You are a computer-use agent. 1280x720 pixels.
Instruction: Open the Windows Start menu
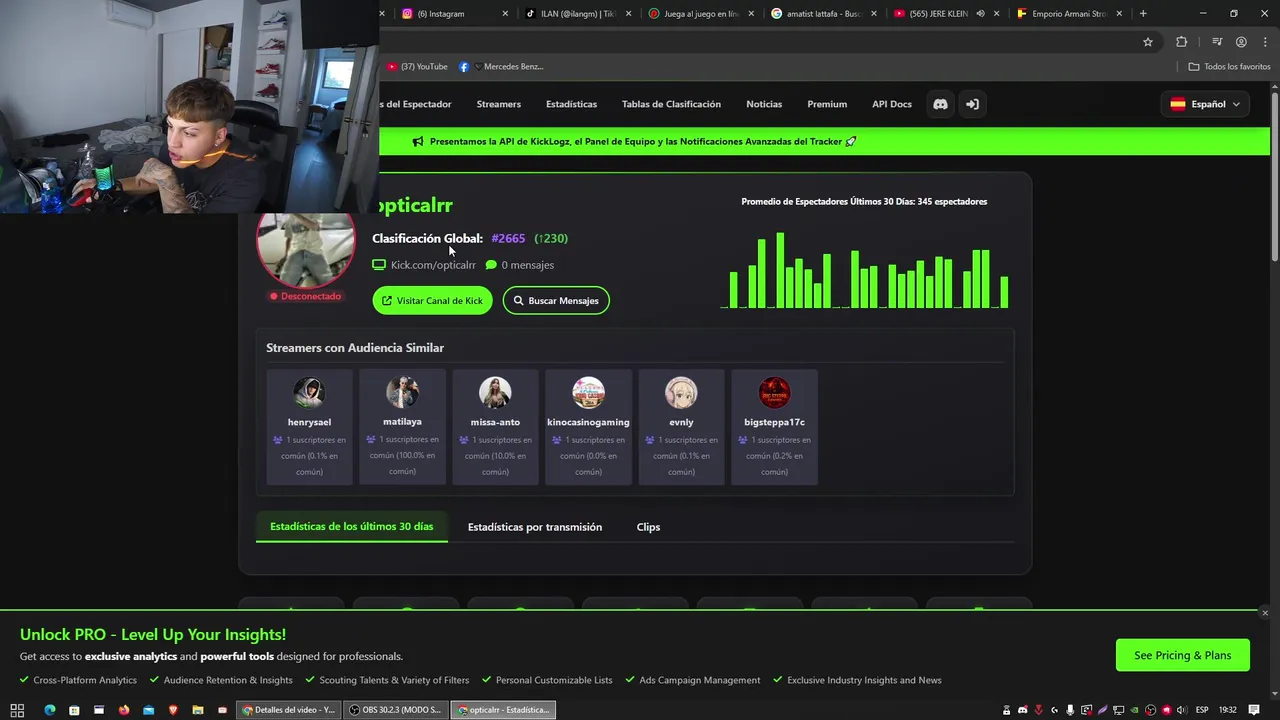(x=17, y=710)
